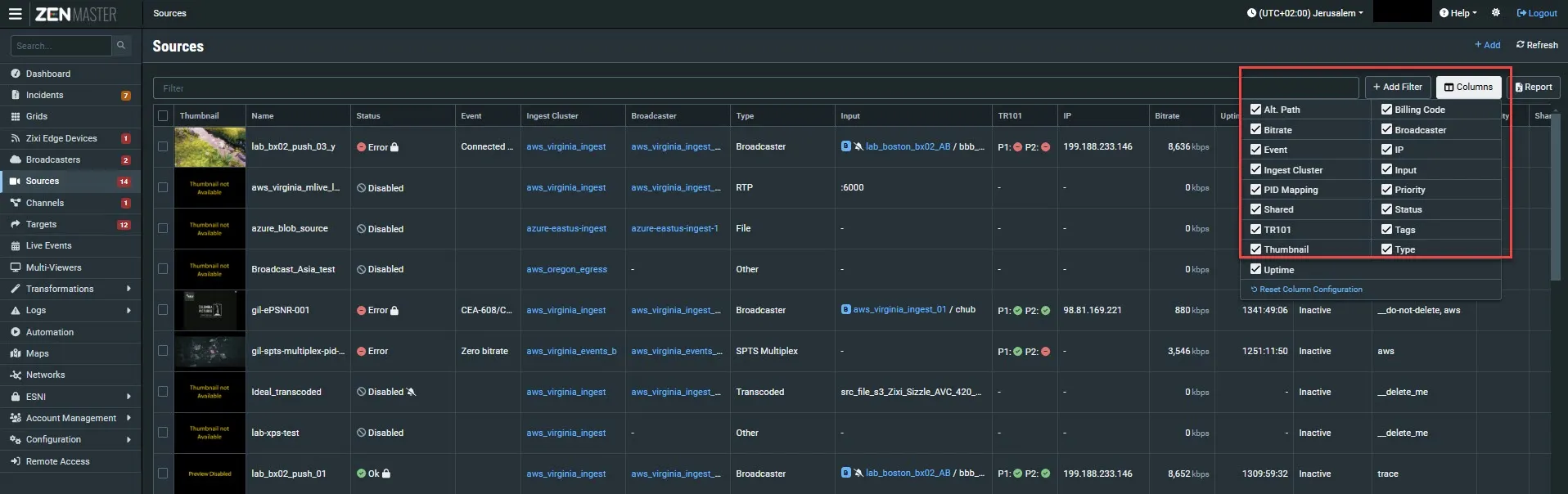
Task: Expand the Logs submenu
Action: tap(128, 310)
